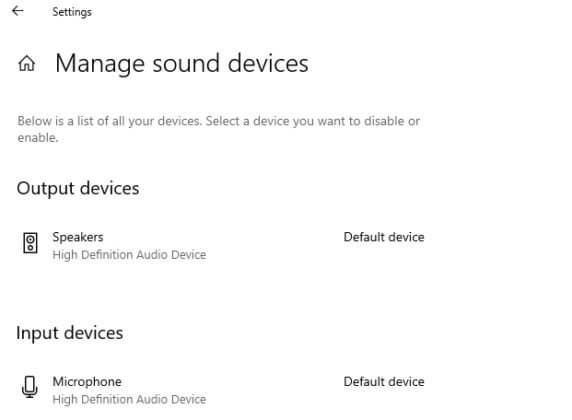
Task: Click the 'Below is a list' description
Action: pyautogui.click(x=219, y=129)
